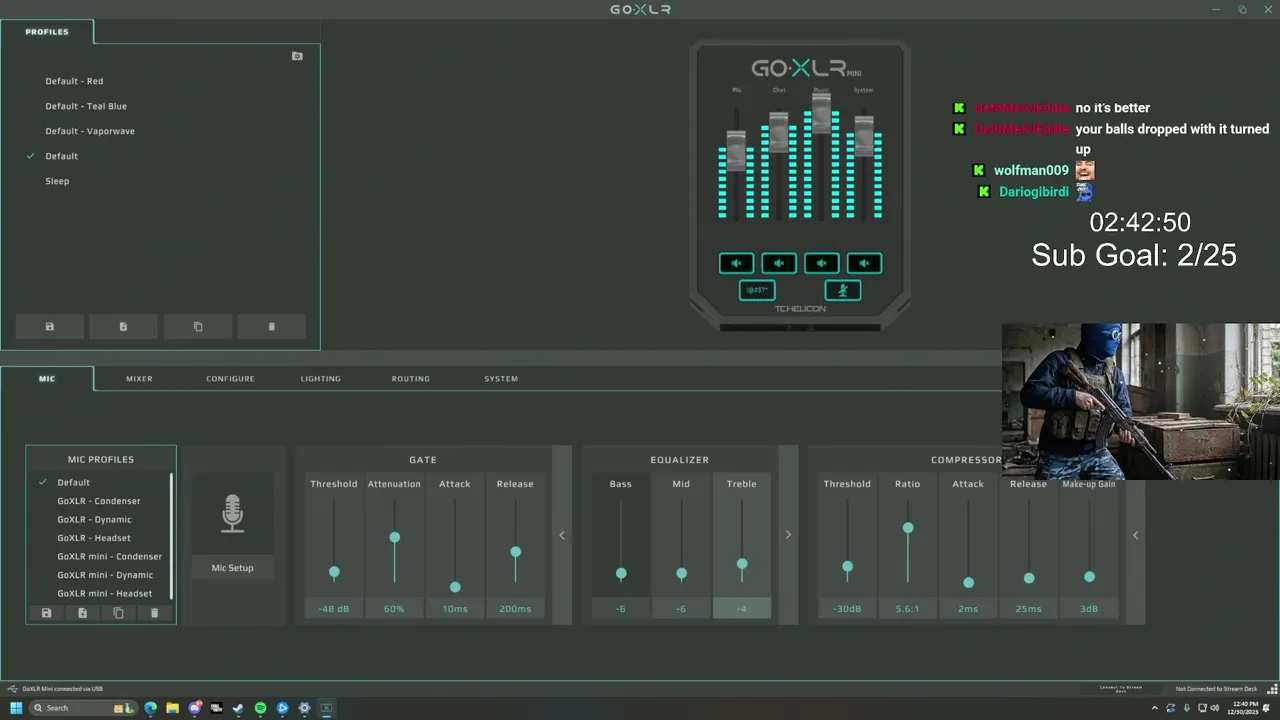Select the Profiles tab
Image resolution: width=1280 pixels, height=720 pixels.
(47, 32)
